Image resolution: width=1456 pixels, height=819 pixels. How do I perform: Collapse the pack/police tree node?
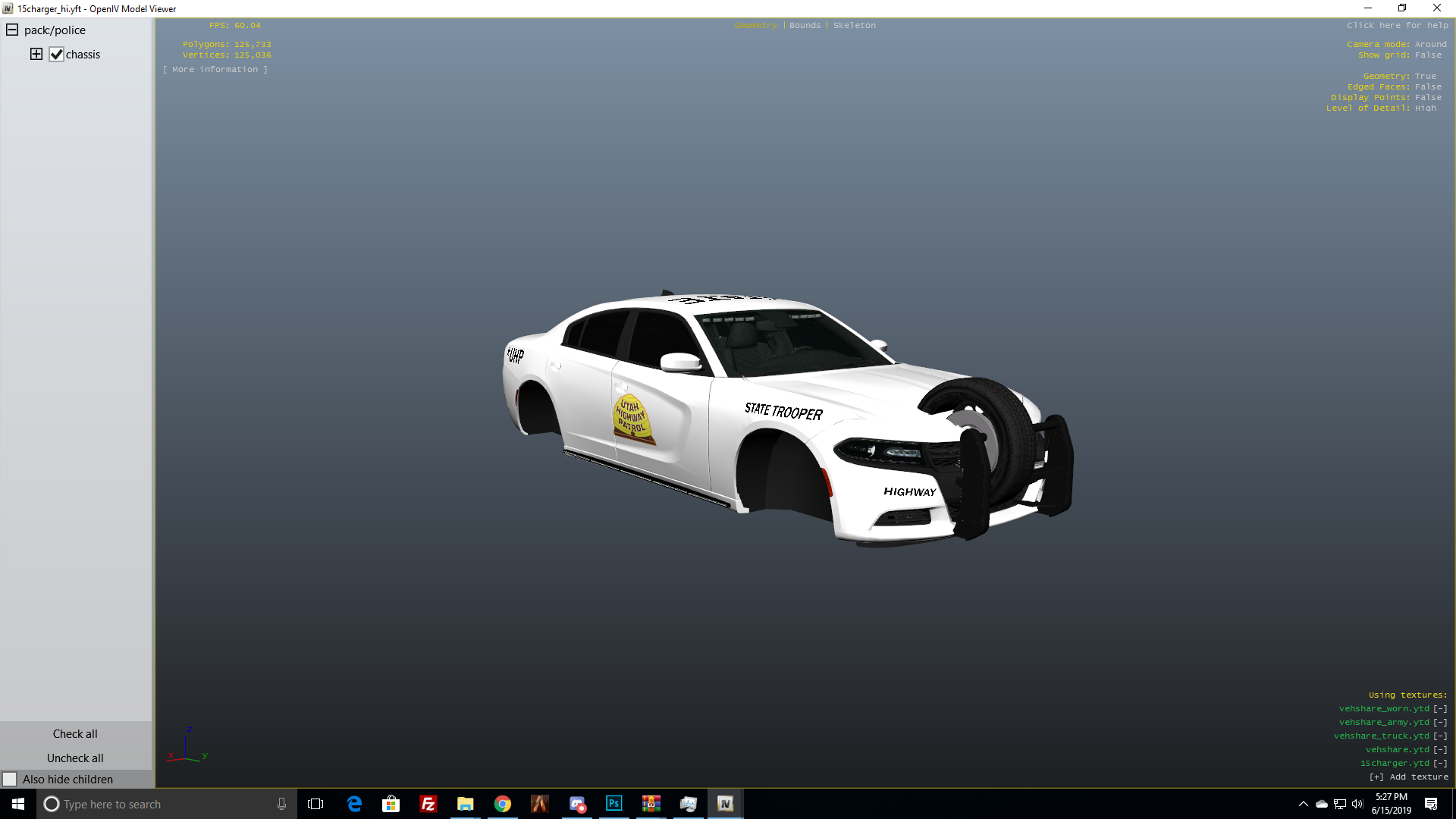tap(12, 30)
